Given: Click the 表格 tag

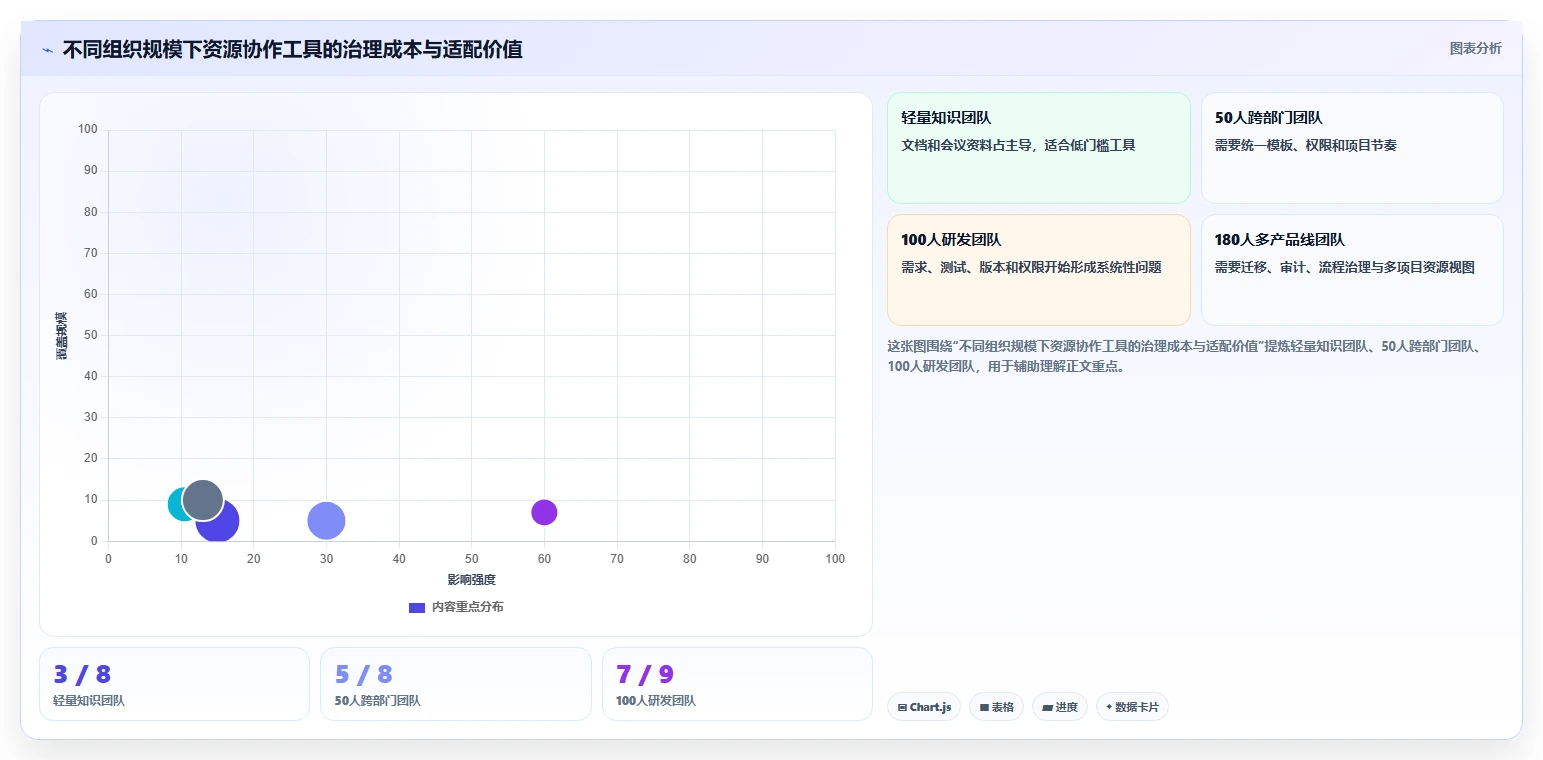Looking at the screenshot, I should [997, 707].
